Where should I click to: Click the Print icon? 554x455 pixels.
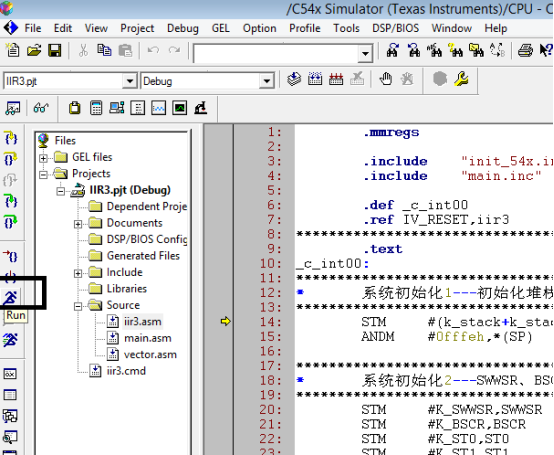pyautogui.click(x=525, y=50)
